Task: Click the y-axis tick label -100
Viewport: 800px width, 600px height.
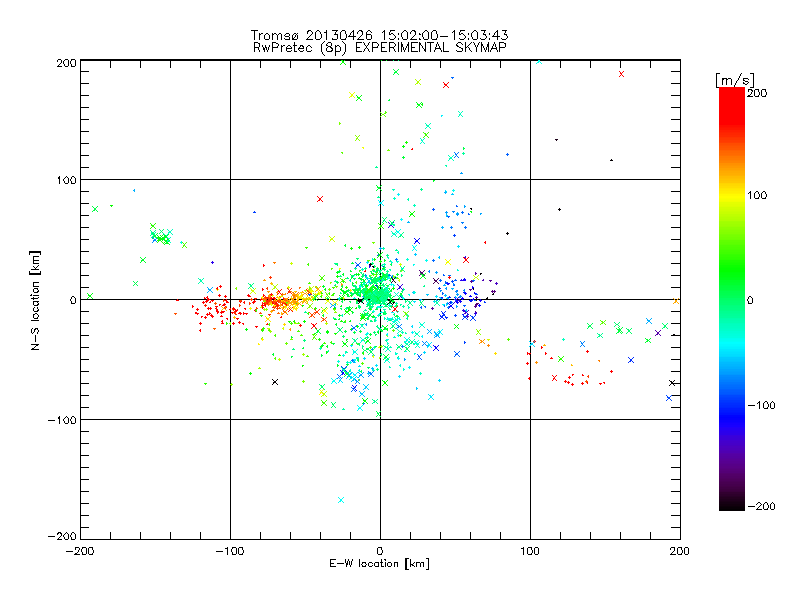Action: tap(62, 420)
